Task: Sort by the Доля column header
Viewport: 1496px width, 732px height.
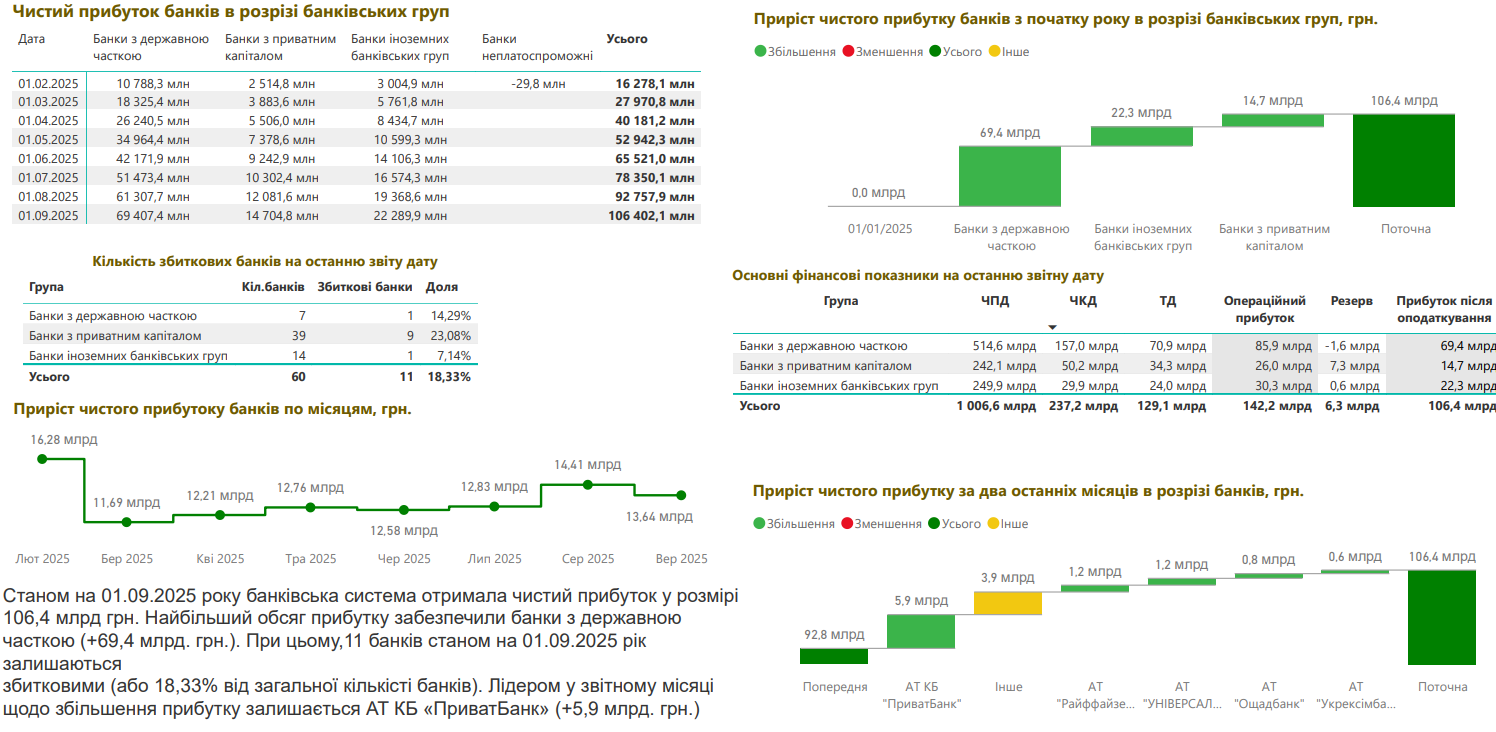Action: (442, 285)
